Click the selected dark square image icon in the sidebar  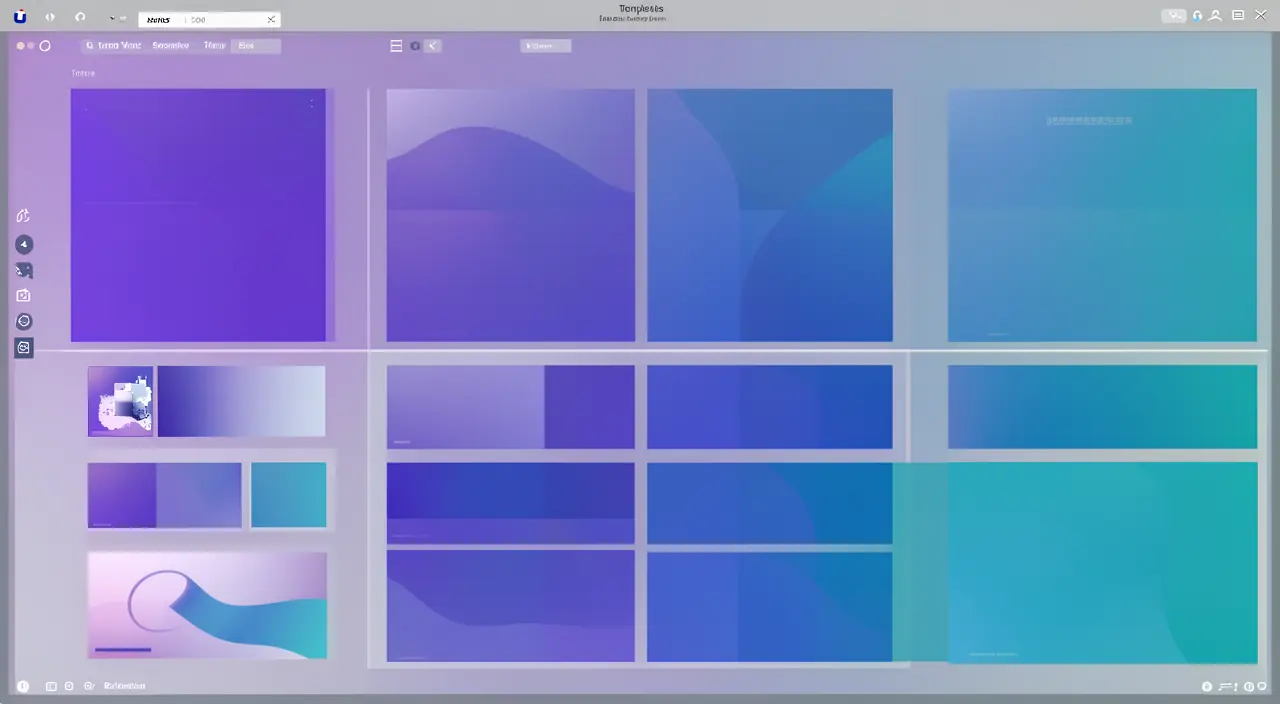pyautogui.click(x=24, y=347)
